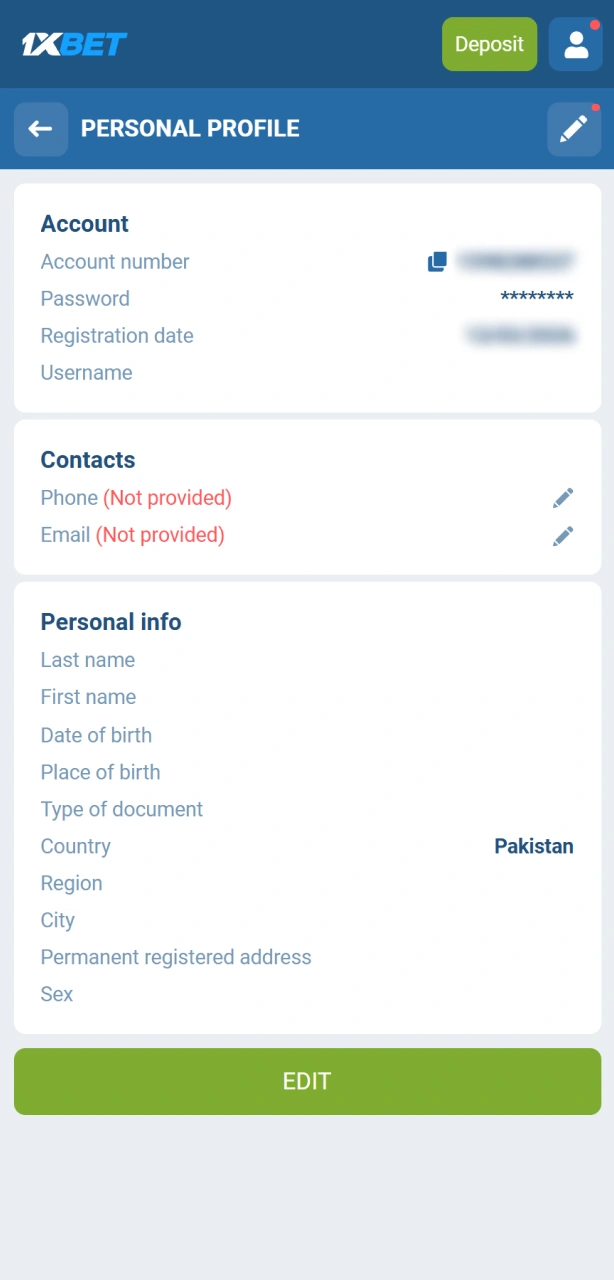Select the Sex row under Personal info
Viewport: 614px width, 1280px height.
coord(56,994)
